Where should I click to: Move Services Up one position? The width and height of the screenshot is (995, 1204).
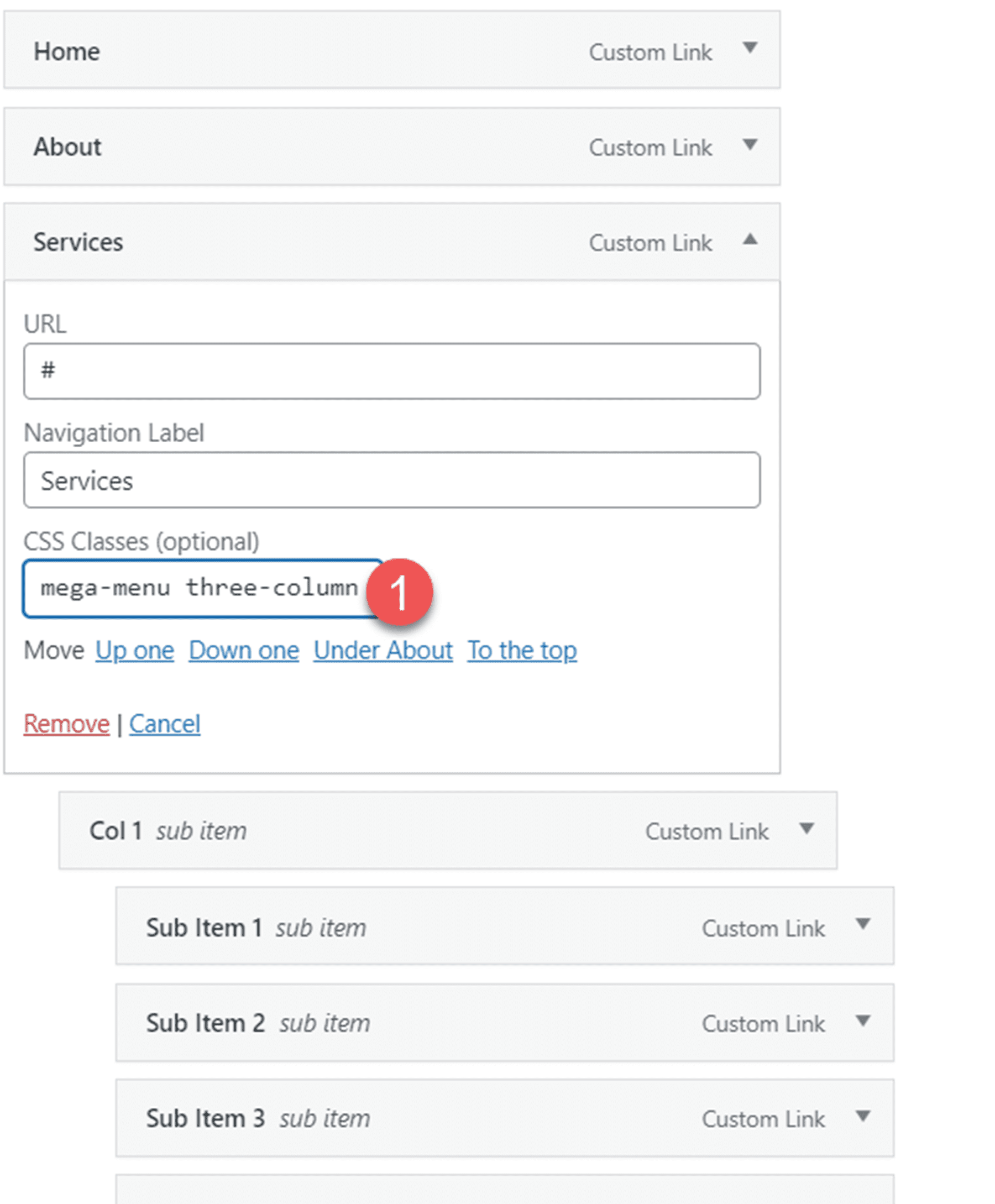pyautogui.click(x=134, y=650)
